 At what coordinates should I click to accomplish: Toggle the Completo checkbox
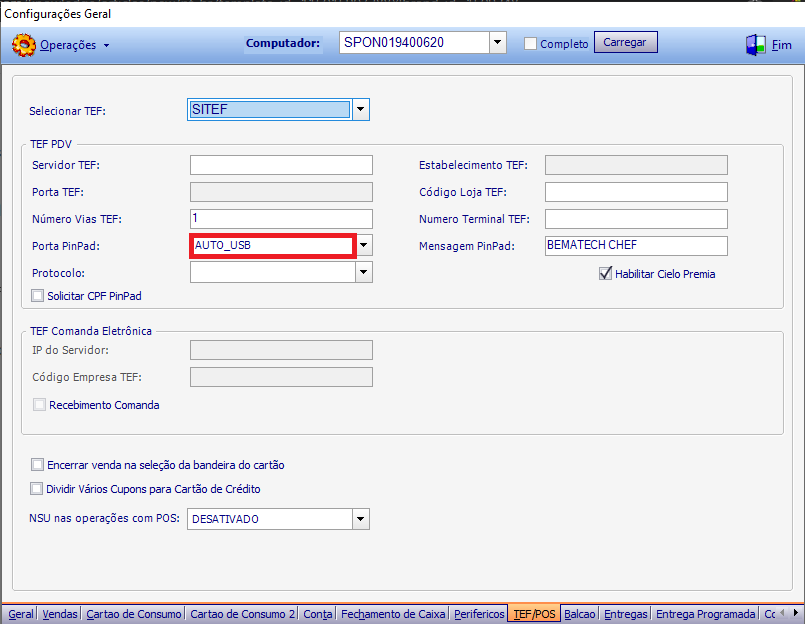[530, 44]
